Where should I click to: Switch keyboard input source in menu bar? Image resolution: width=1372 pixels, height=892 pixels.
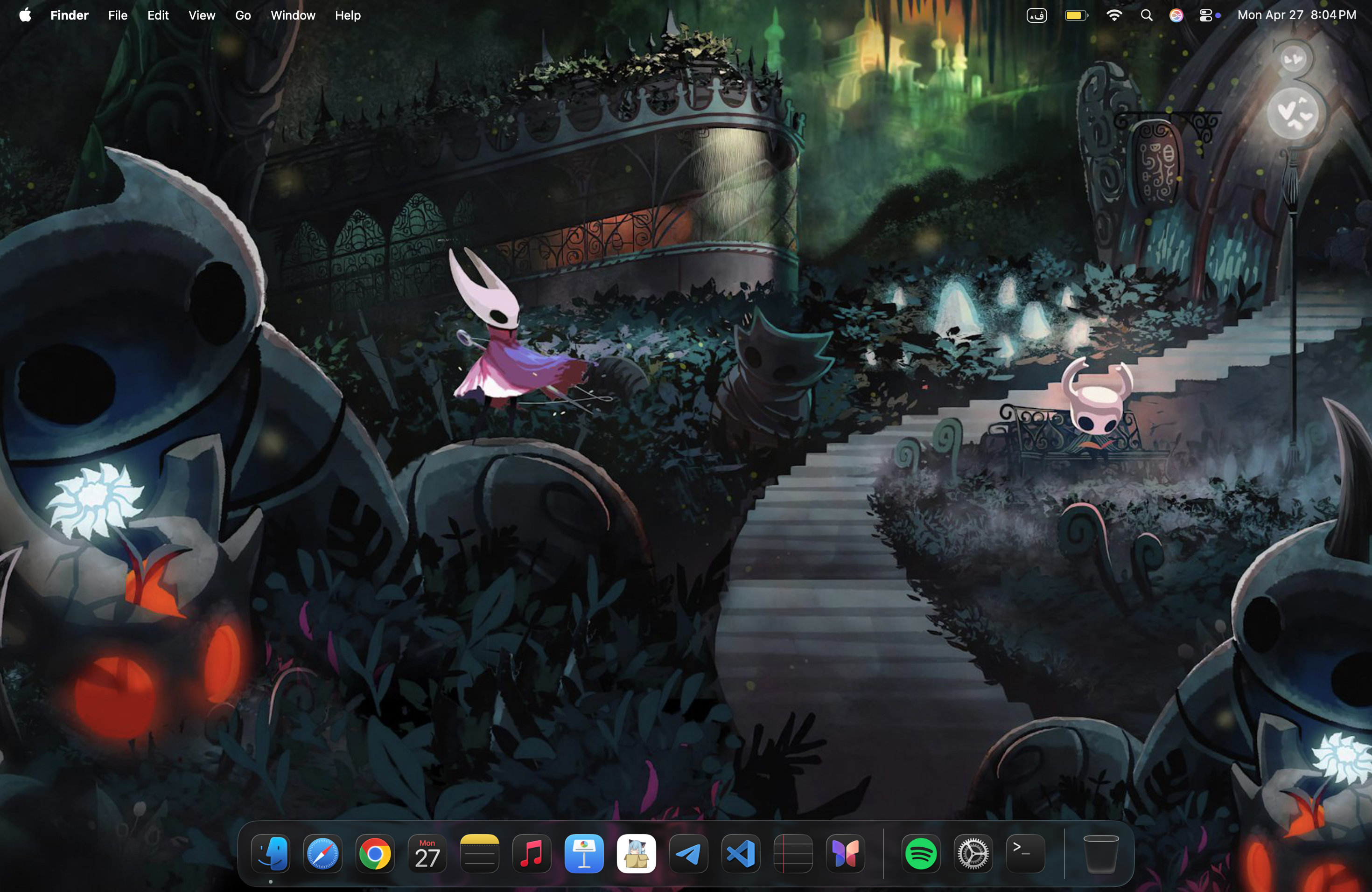tap(1036, 15)
